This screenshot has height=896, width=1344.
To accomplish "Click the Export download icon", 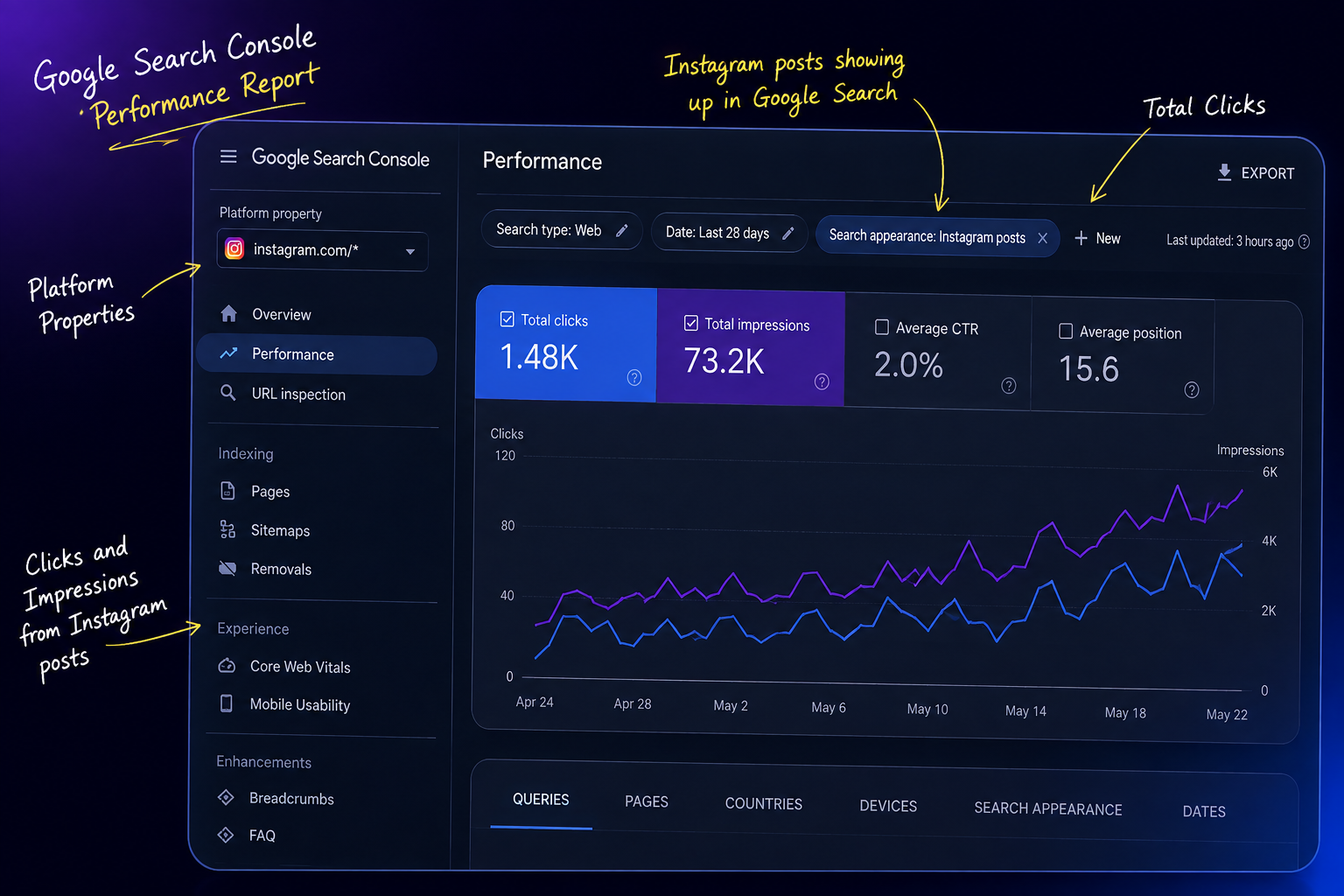I will tap(1225, 172).
